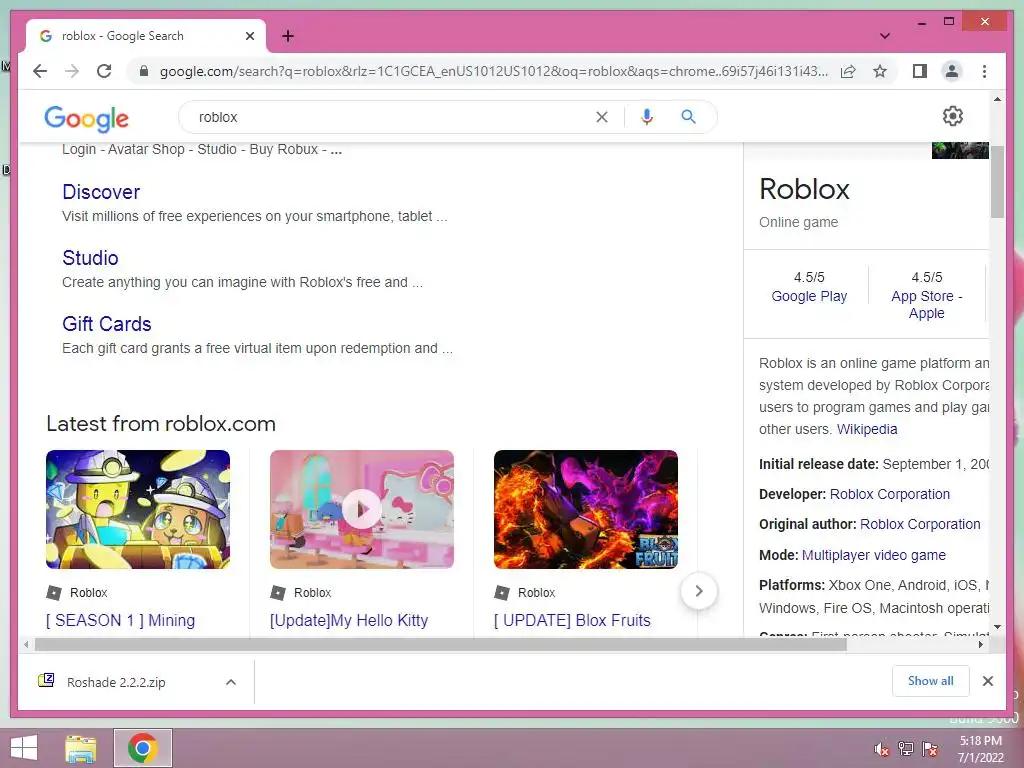Open the tab search dropdown arrow
The width and height of the screenshot is (1024, 768).
884,36
